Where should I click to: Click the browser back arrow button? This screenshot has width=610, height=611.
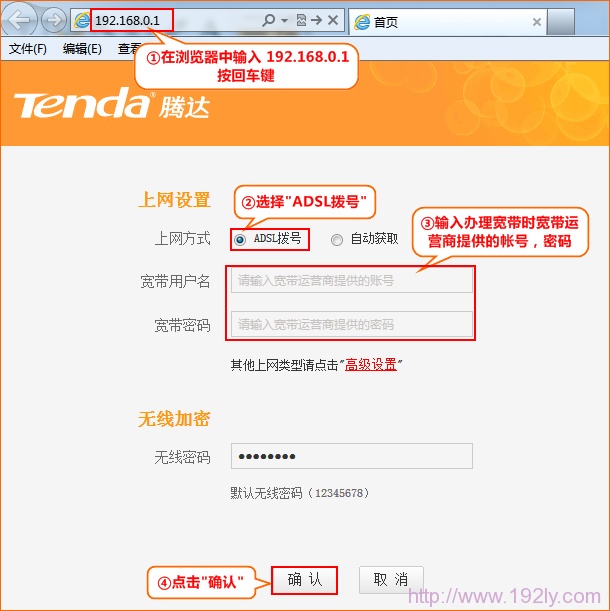click(18, 19)
